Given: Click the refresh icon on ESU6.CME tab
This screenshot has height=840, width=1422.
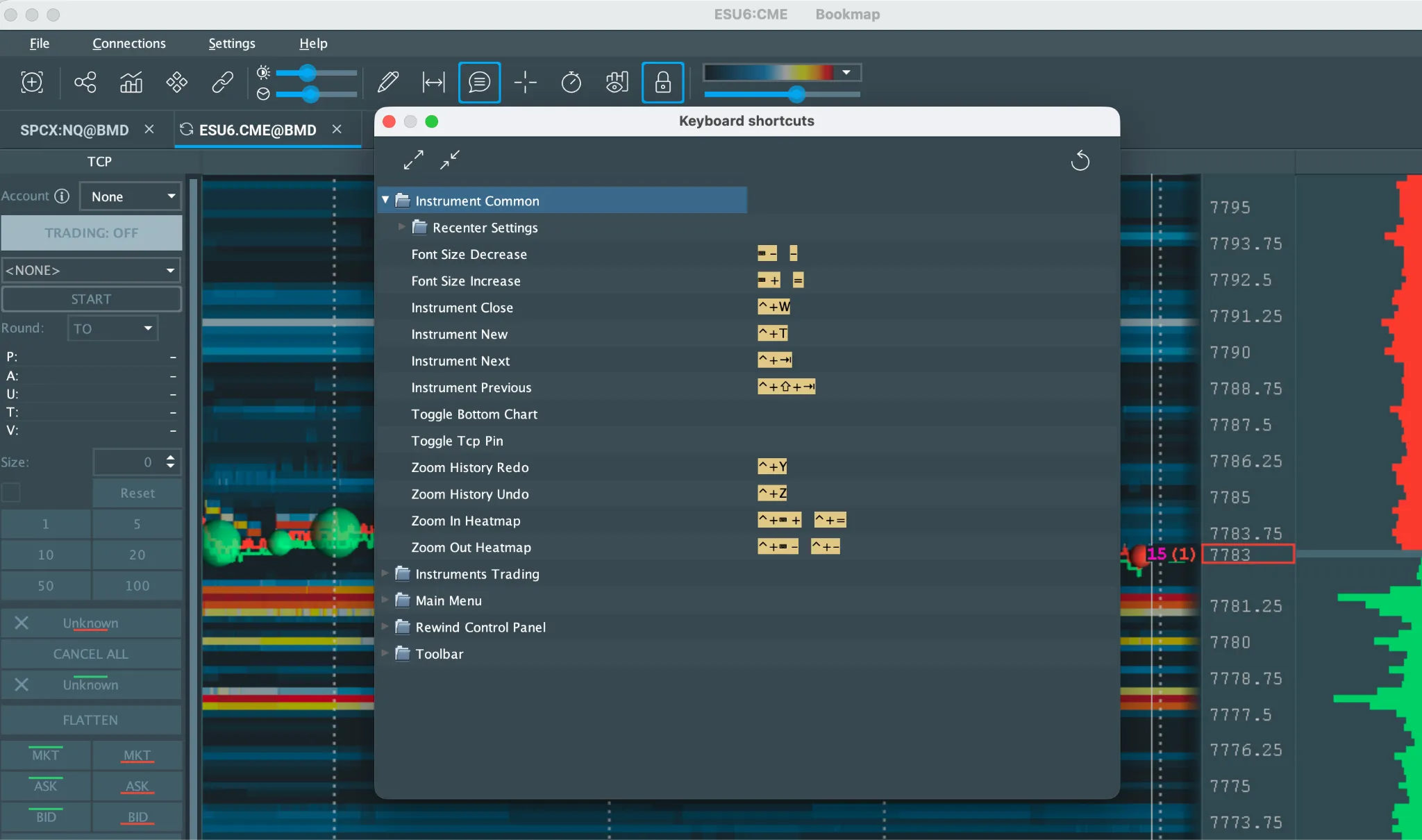Looking at the screenshot, I should coord(186,129).
